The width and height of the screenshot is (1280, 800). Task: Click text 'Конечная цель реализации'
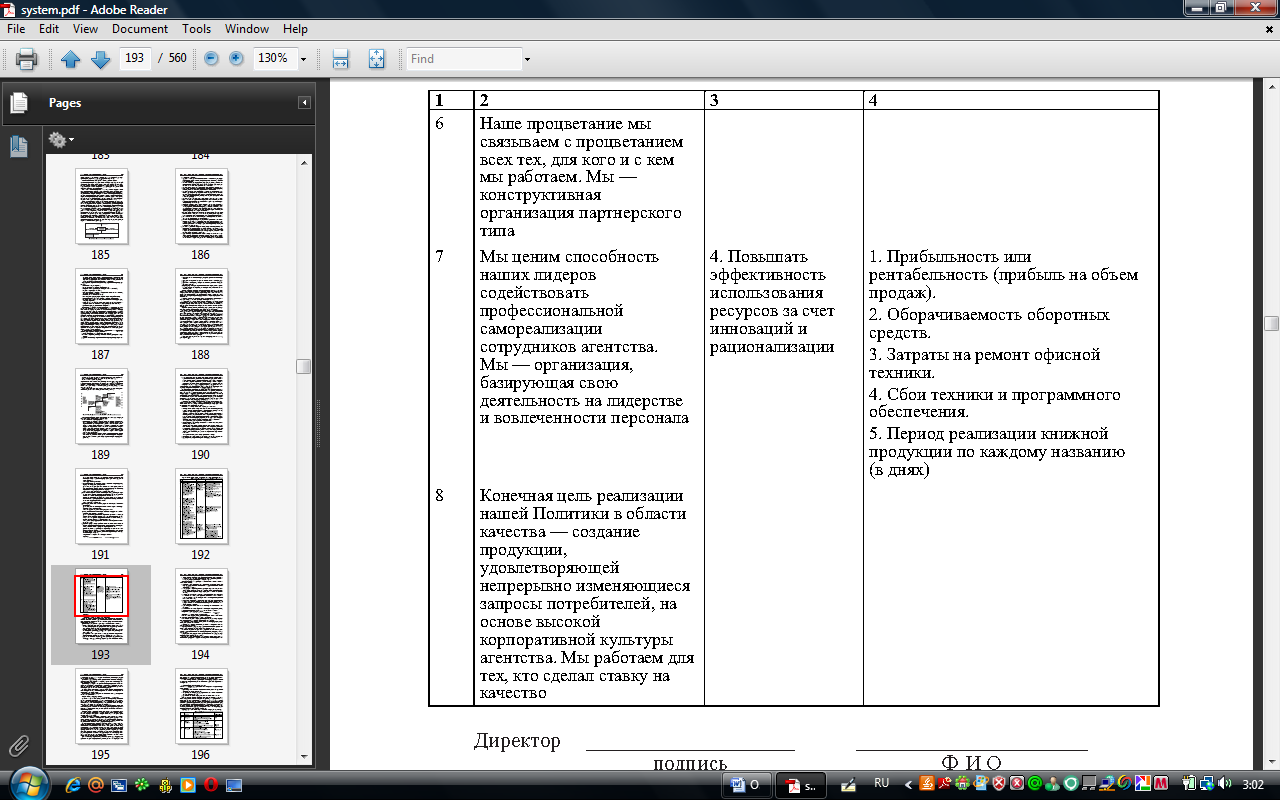pyautogui.click(x=581, y=495)
